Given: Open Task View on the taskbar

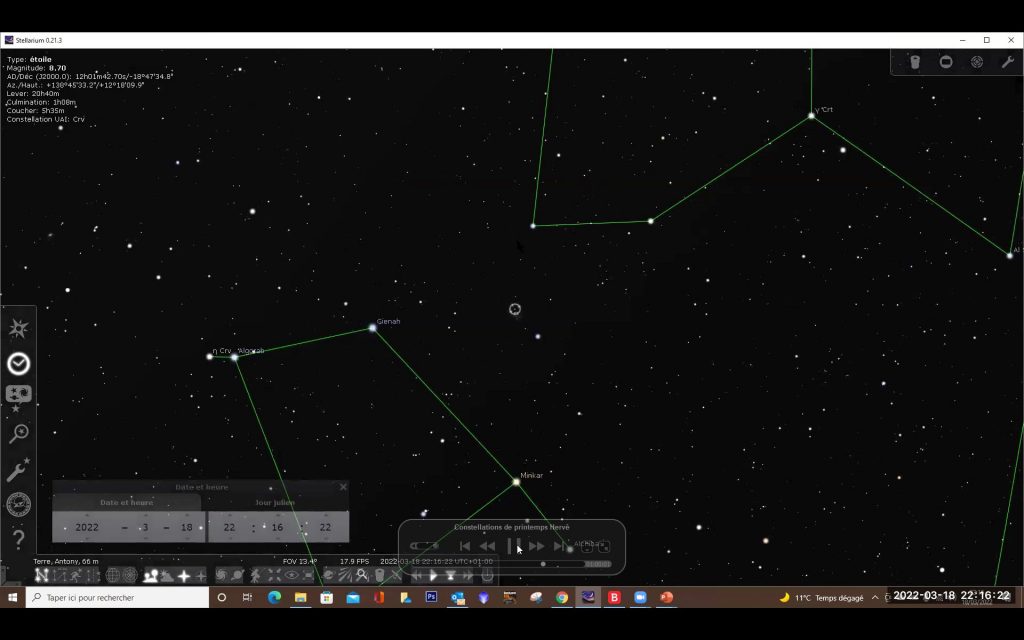Looking at the screenshot, I should (x=248, y=597).
